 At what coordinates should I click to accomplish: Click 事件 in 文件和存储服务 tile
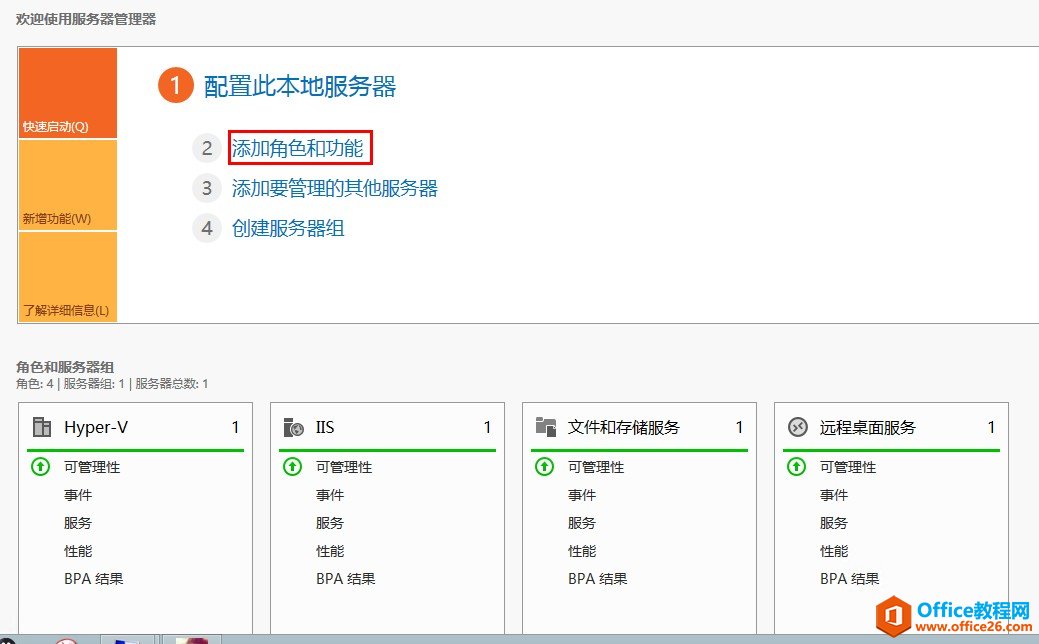click(581, 495)
